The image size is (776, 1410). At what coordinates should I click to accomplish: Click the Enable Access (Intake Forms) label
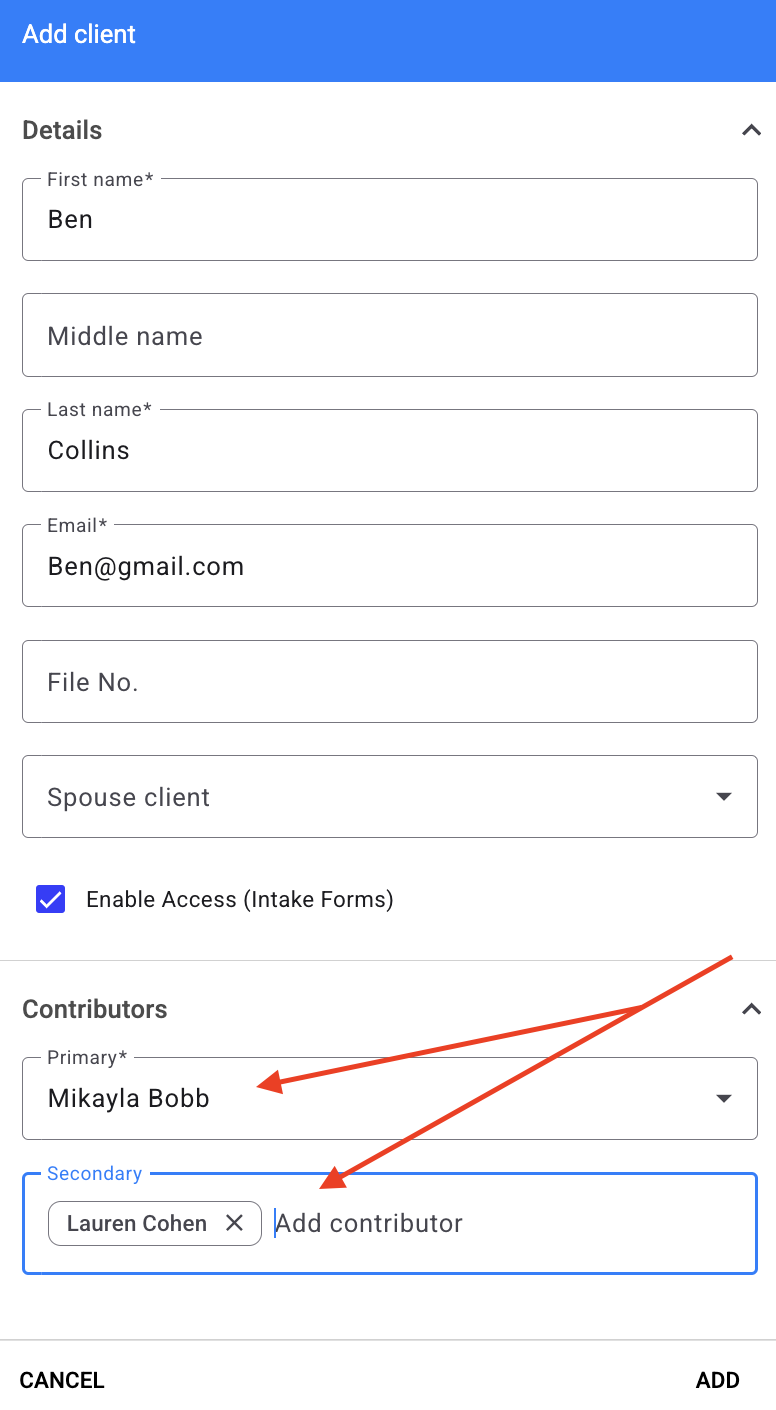(x=240, y=899)
